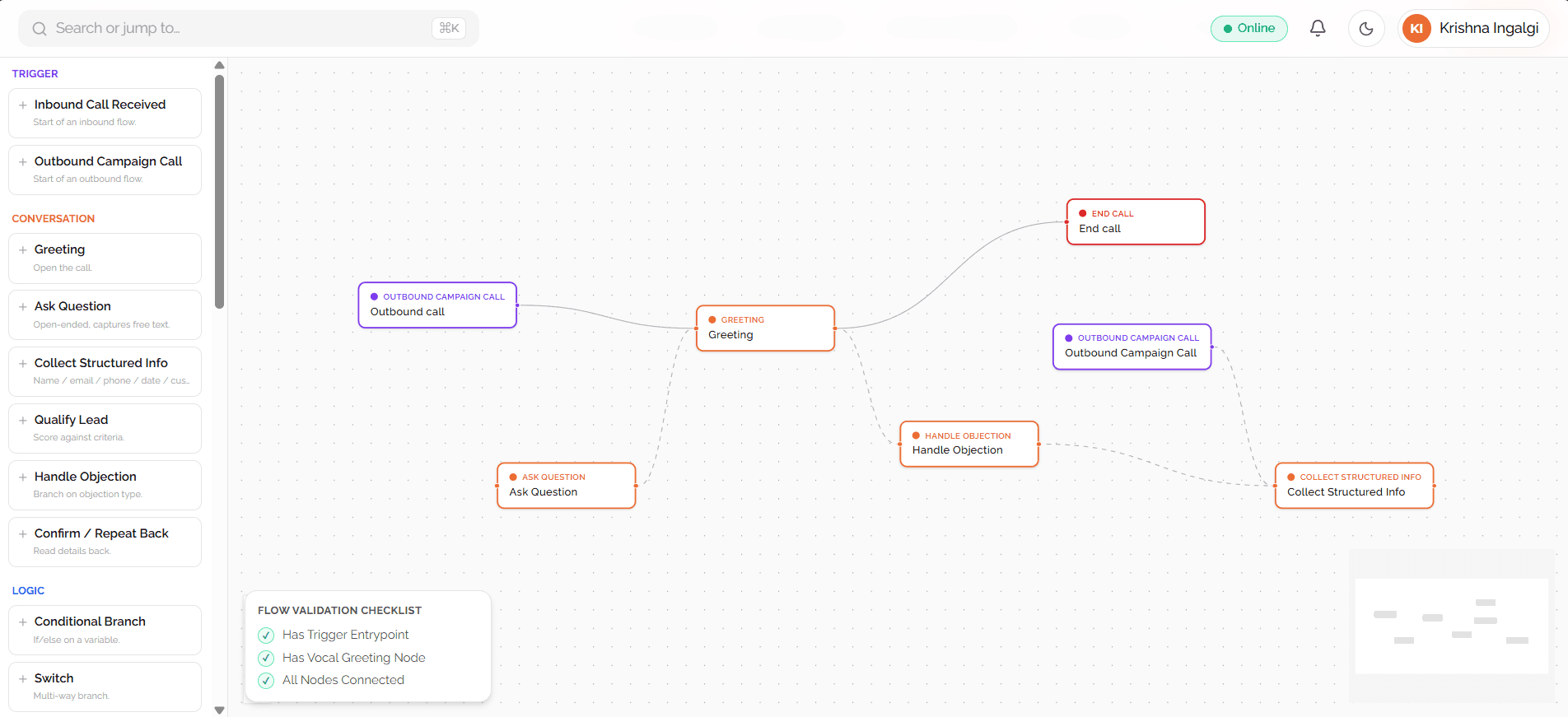Click 'Branch on objection type.' description

87,495
